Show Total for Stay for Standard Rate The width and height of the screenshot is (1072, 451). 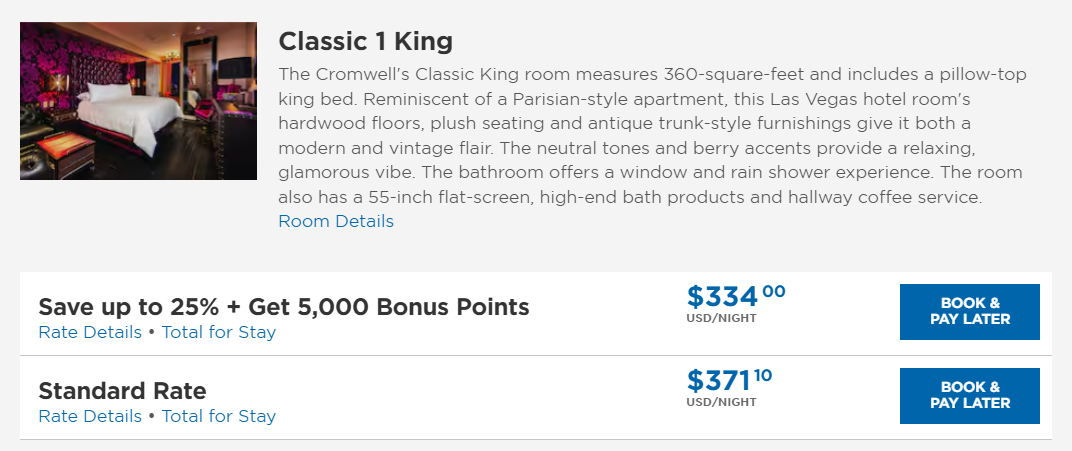pyautogui.click(x=219, y=416)
